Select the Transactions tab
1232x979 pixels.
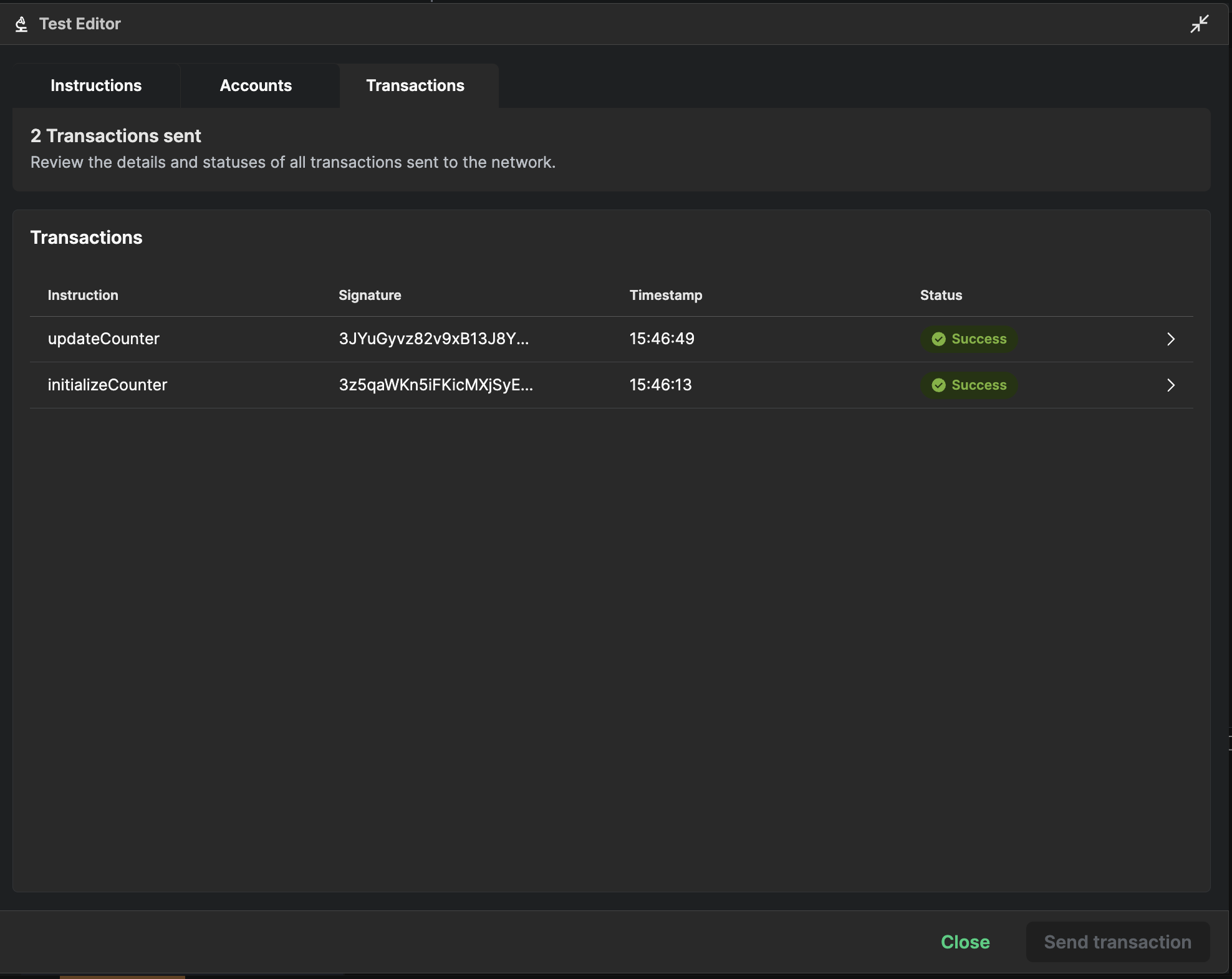415,85
